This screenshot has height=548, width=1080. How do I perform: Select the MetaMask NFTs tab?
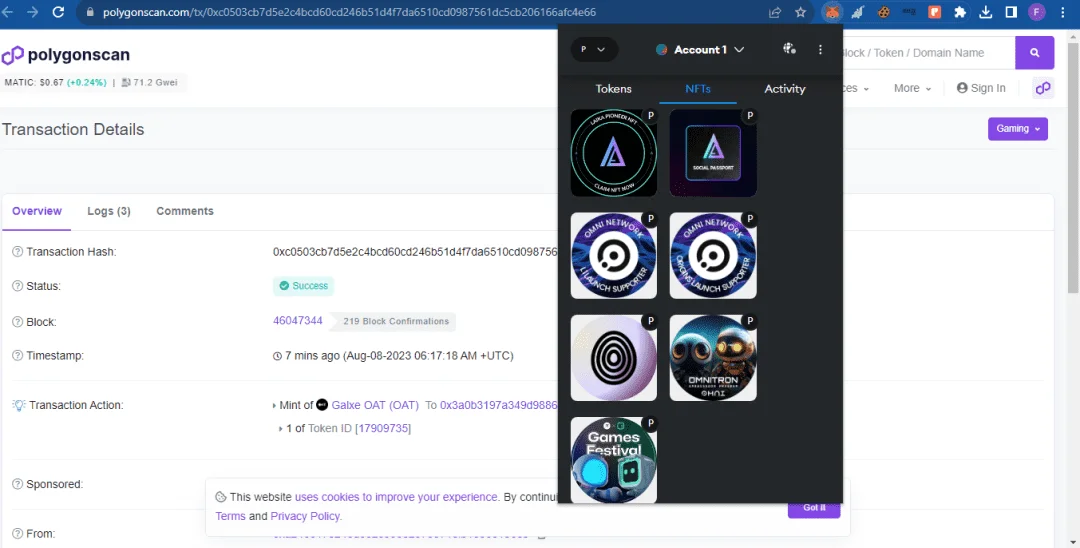point(698,89)
